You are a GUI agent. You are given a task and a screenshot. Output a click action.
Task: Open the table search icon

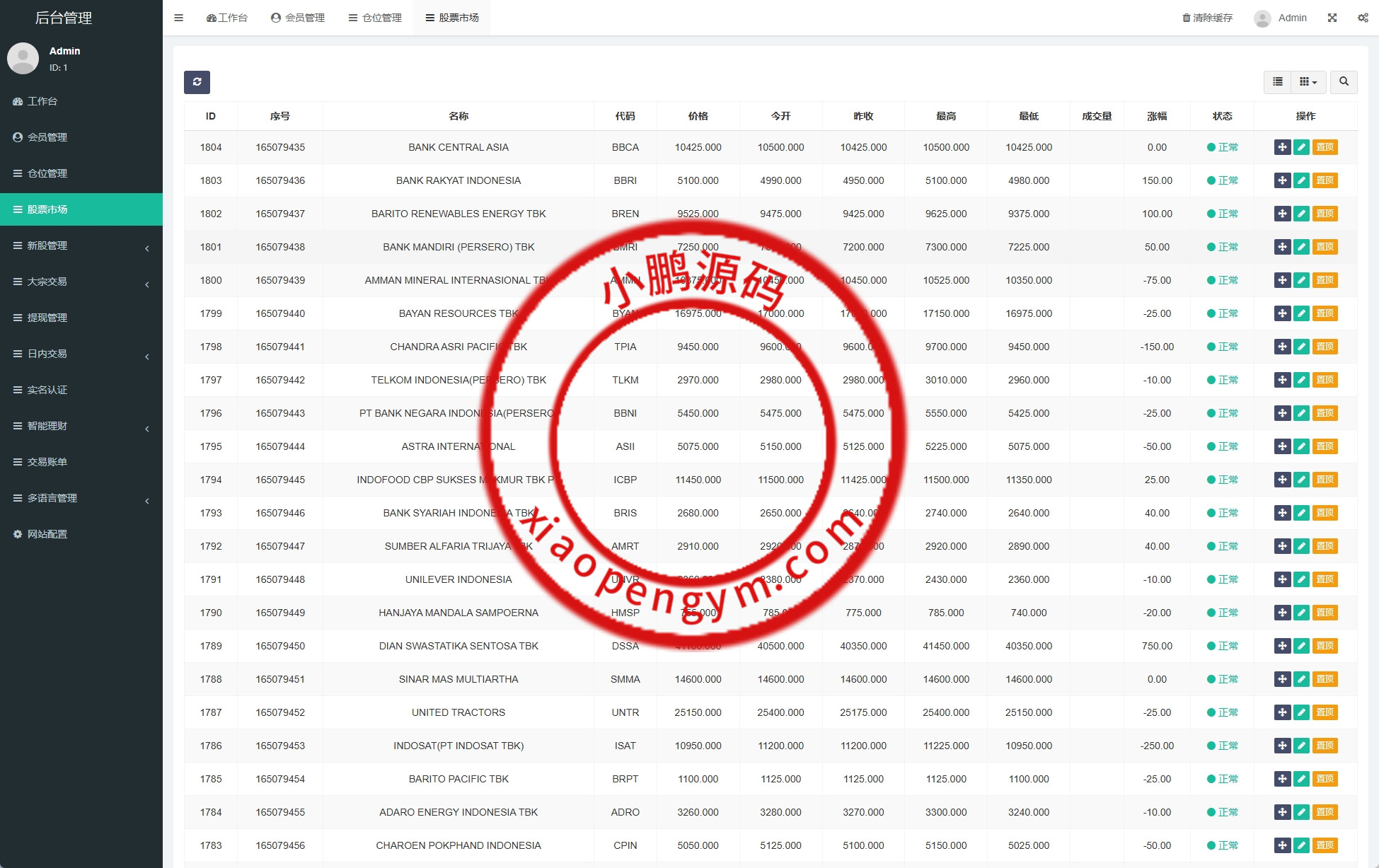pos(1344,82)
